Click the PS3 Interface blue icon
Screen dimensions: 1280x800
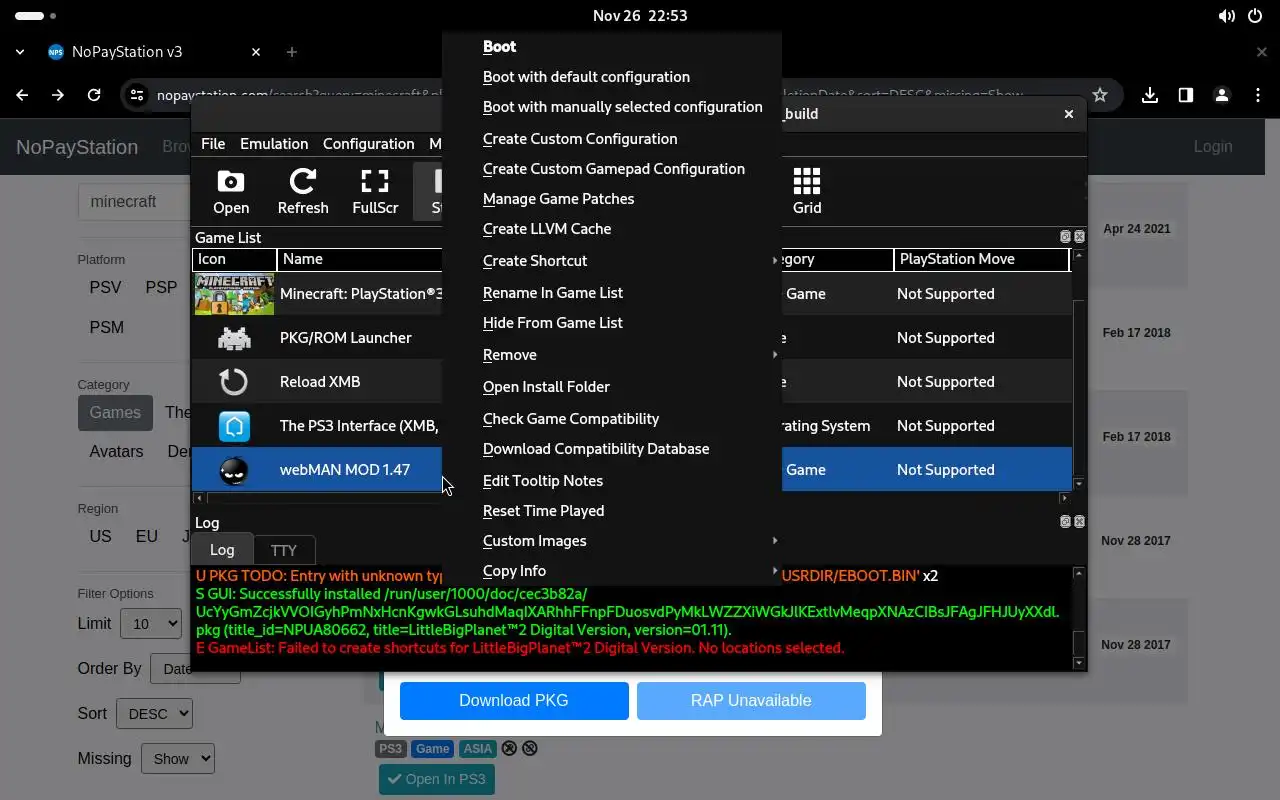tap(234, 426)
